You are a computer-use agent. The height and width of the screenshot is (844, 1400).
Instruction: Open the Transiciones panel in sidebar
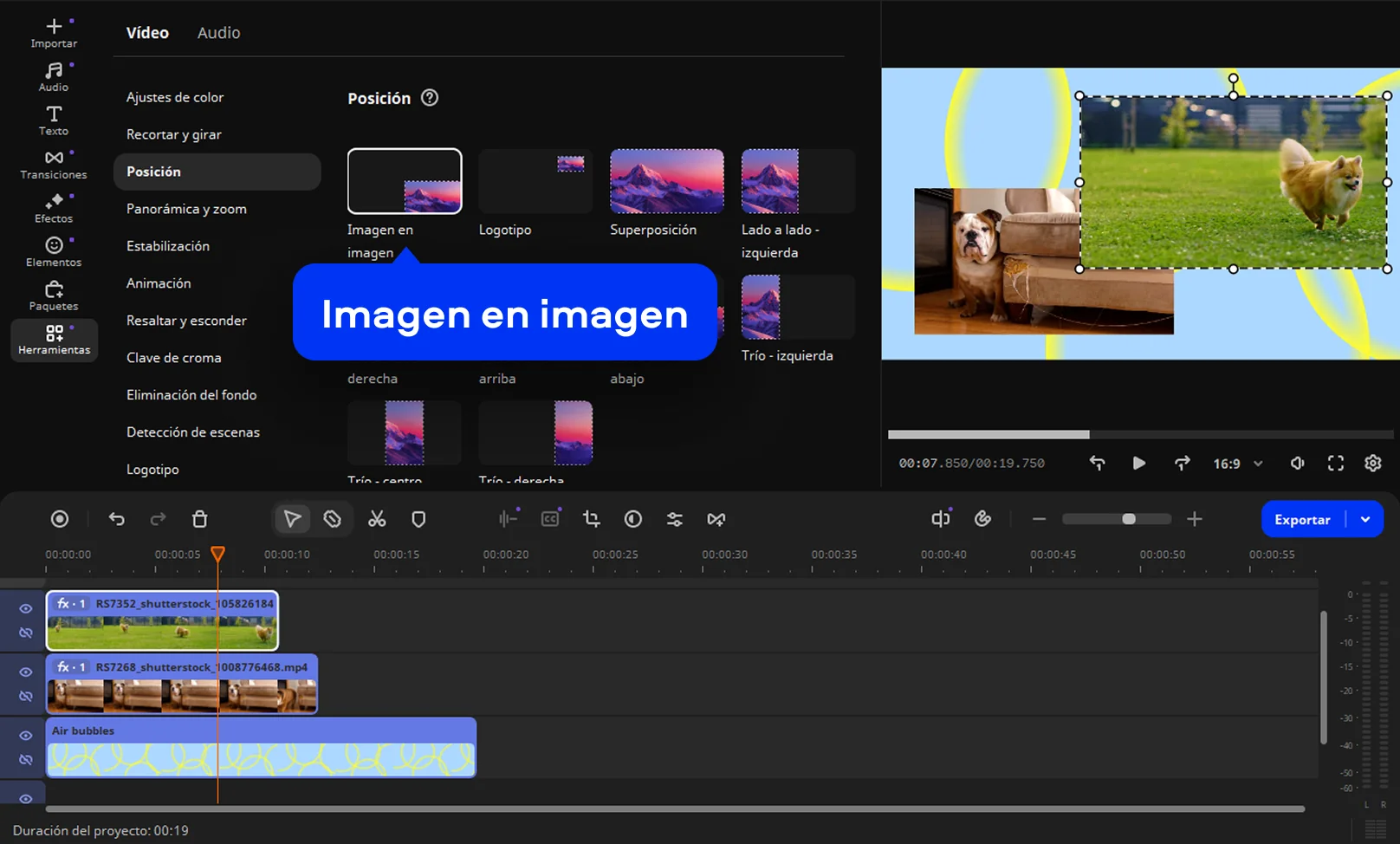coord(54,164)
